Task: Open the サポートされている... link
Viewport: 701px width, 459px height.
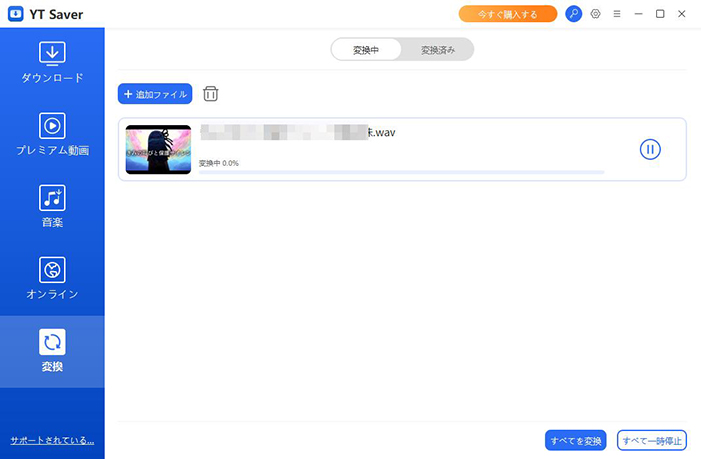Action: (52, 440)
